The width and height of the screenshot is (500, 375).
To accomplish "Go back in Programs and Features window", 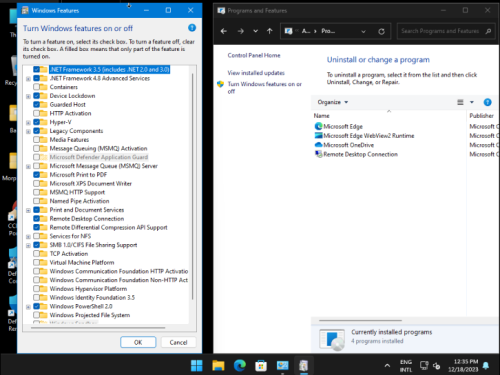I will [x=224, y=31].
